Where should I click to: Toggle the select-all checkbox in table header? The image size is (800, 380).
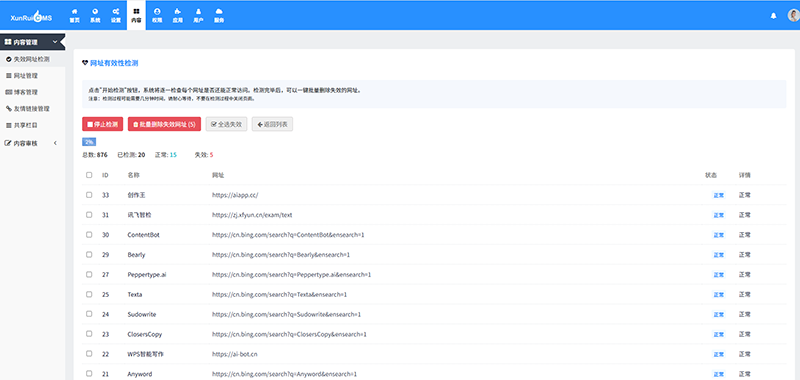click(89, 175)
